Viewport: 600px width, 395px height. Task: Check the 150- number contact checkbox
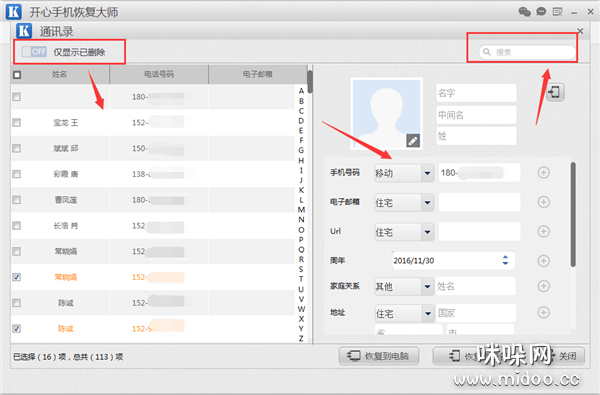16,148
